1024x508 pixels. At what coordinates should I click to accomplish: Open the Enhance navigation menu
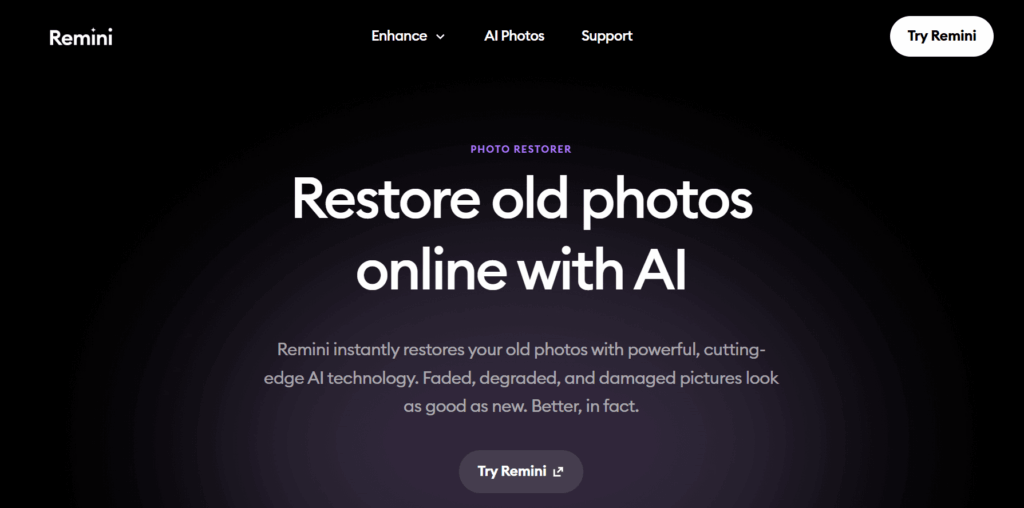tap(408, 36)
